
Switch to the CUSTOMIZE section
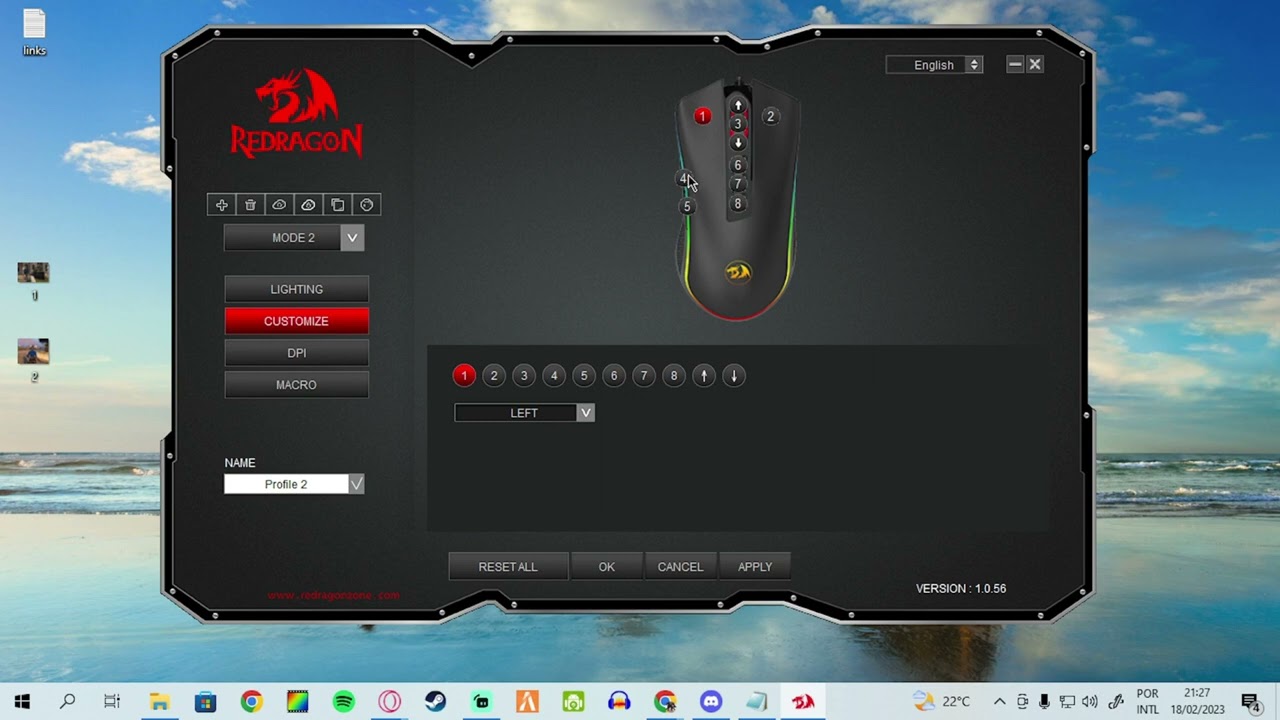coord(296,321)
